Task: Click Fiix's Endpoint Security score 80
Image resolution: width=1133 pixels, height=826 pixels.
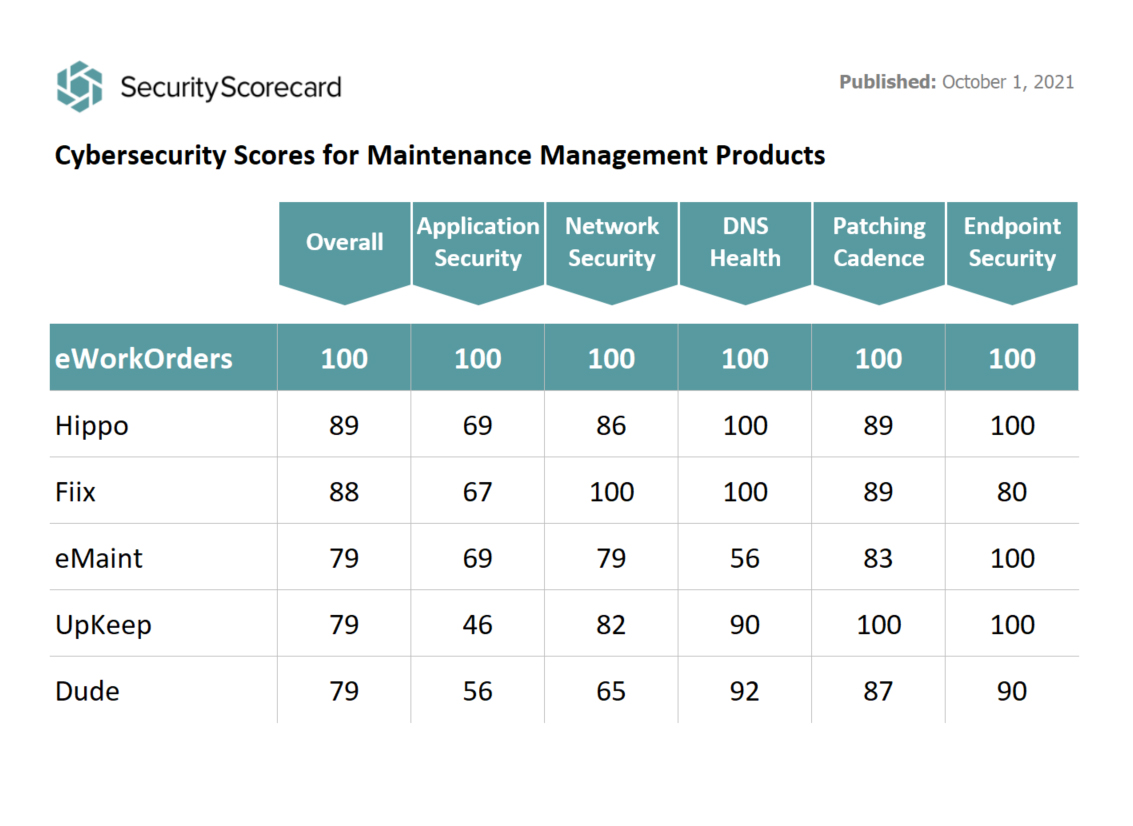Action: 1012,492
